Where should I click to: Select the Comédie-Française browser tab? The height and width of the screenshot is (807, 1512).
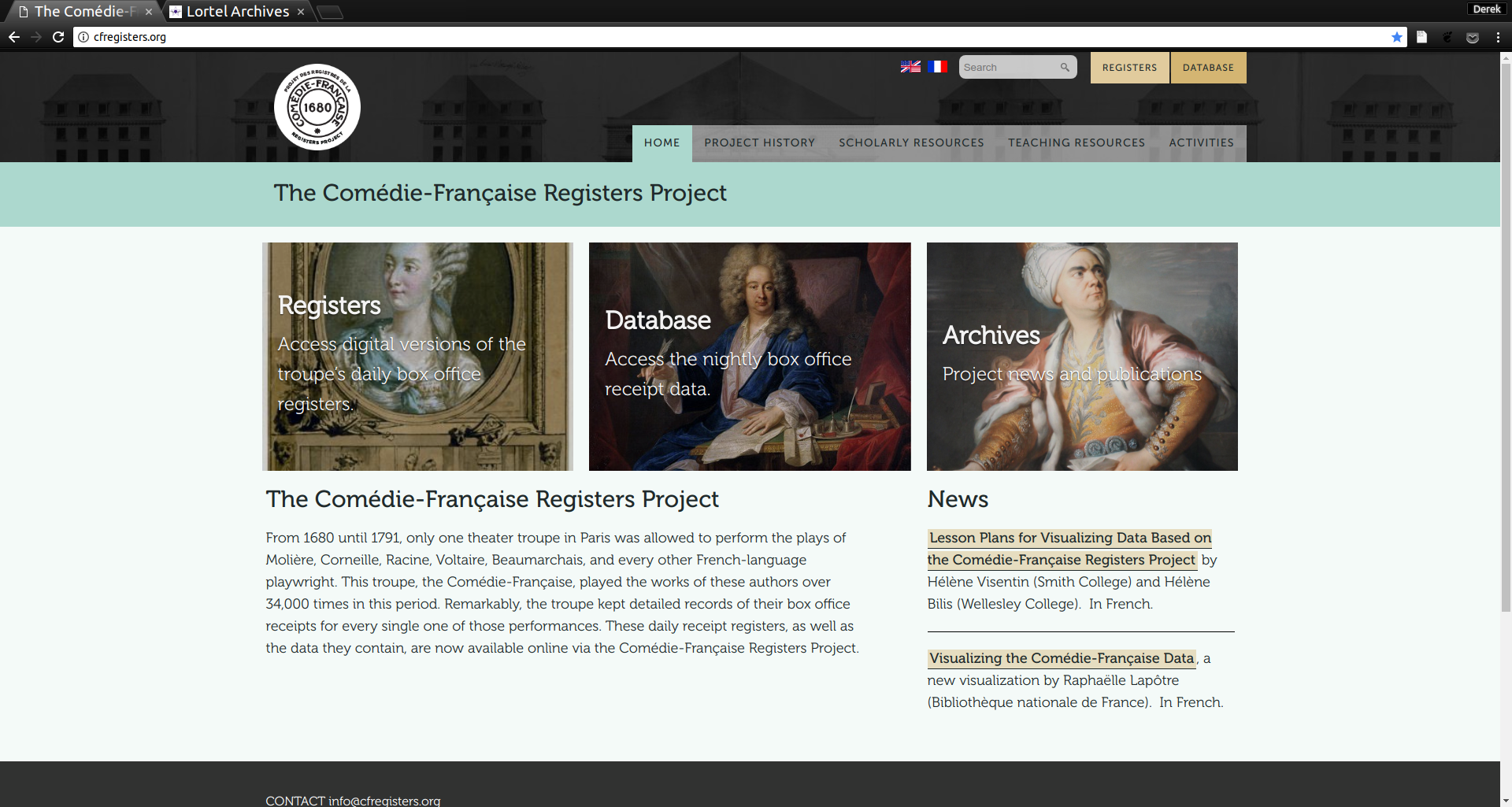(x=85, y=12)
